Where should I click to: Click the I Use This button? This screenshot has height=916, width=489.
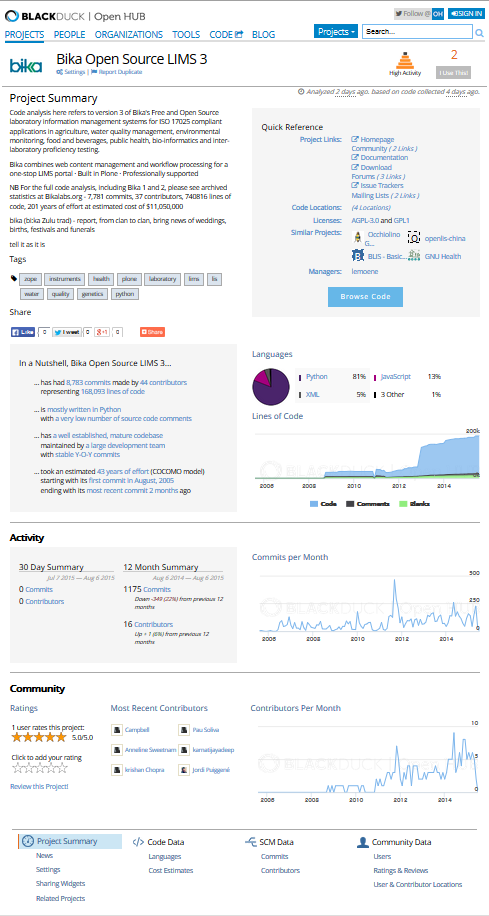[x=454, y=73]
